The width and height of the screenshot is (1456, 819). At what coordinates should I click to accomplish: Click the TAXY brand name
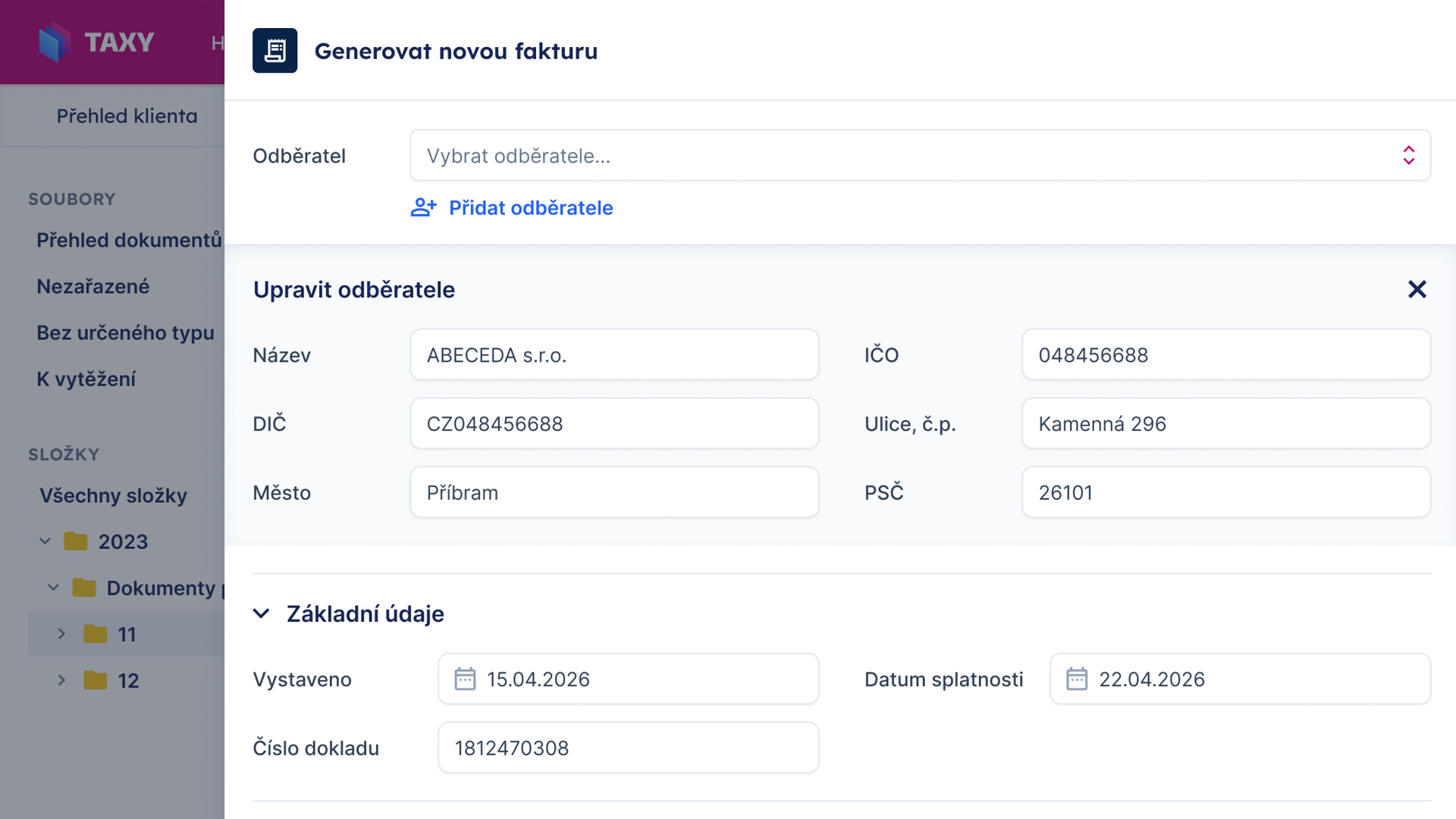tap(119, 42)
